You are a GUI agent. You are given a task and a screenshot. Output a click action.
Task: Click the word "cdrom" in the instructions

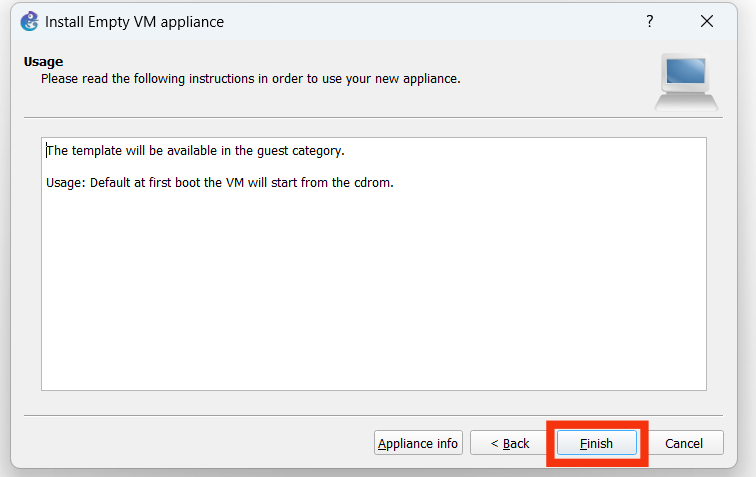tap(376, 183)
